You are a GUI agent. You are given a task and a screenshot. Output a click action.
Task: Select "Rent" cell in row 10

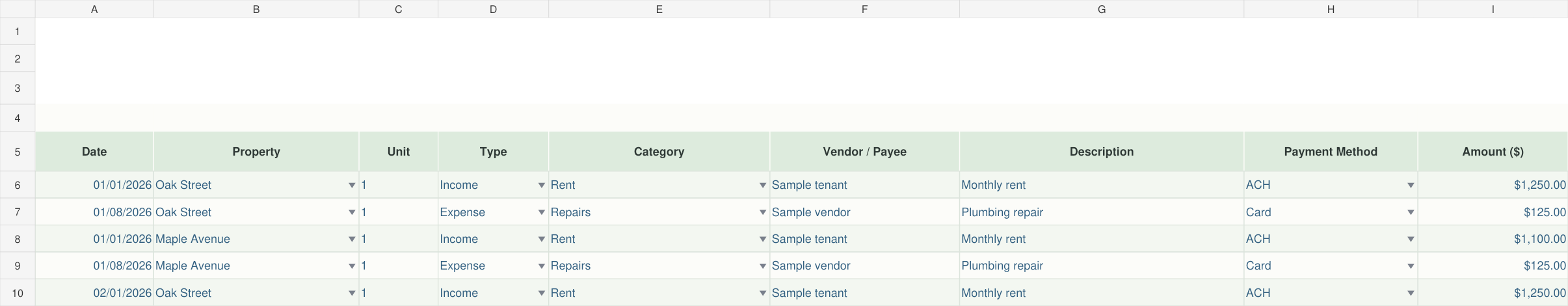click(x=659, y=293)
